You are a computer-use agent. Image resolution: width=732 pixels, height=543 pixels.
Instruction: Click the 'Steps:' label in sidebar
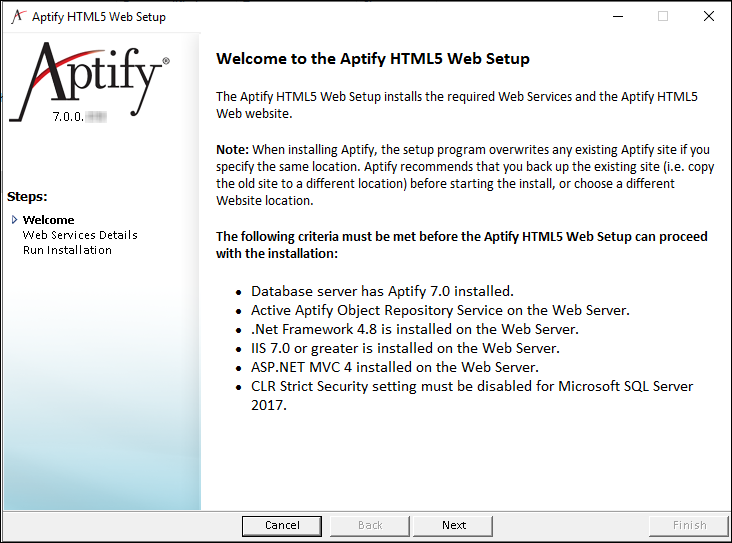27,197
